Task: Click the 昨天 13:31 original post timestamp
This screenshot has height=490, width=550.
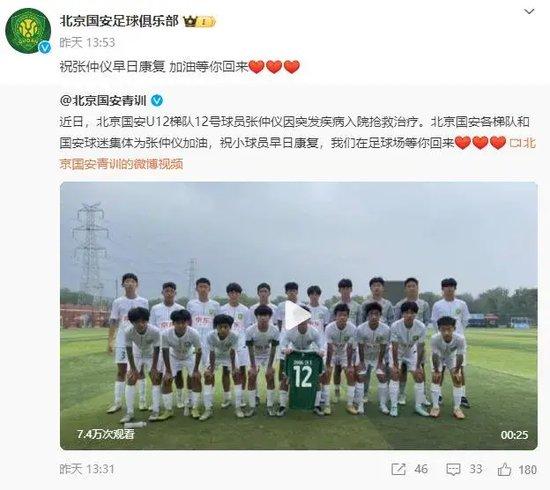Action: coord(87,469)
